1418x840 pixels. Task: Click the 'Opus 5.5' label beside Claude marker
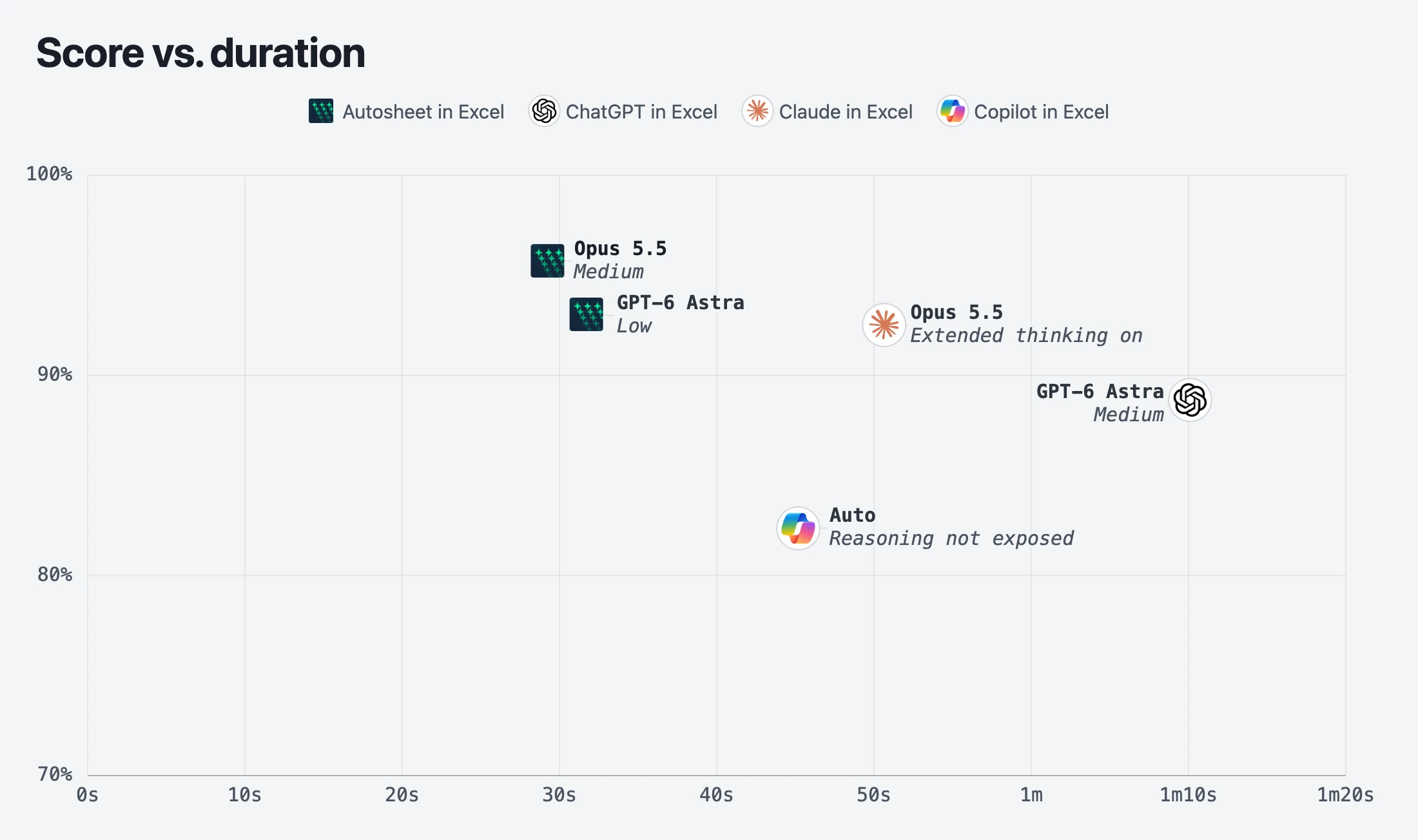pyautogui.click(x=957, y=312)
